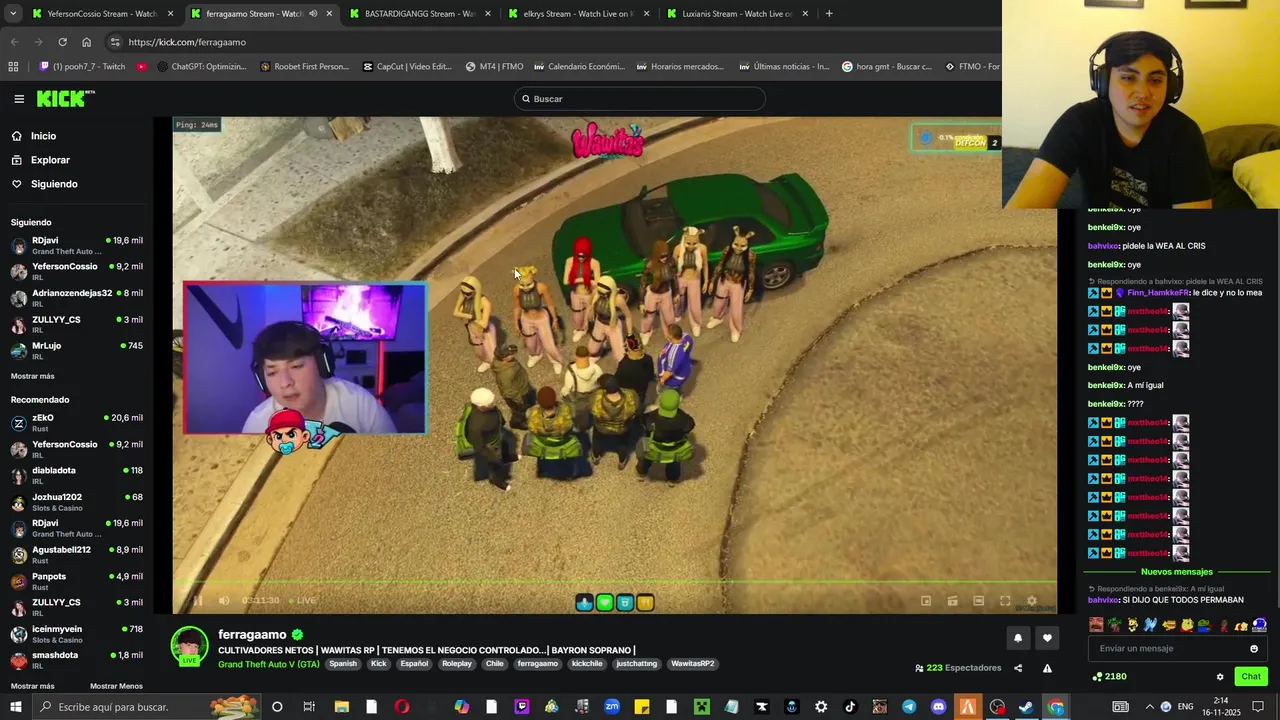Open Grand Theft Auto V (GTA) category
The width and height of the screenshot is (1280, 720).
[269, 664]
